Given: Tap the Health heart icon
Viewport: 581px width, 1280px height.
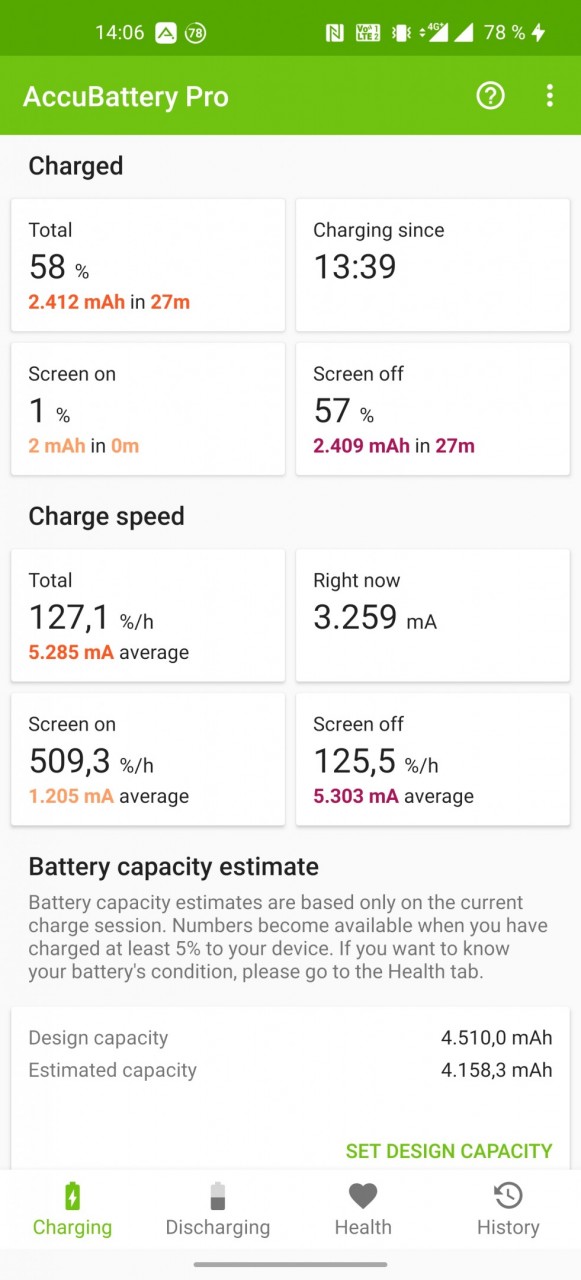Looking at the screenshot, I should click(363, 1195).
